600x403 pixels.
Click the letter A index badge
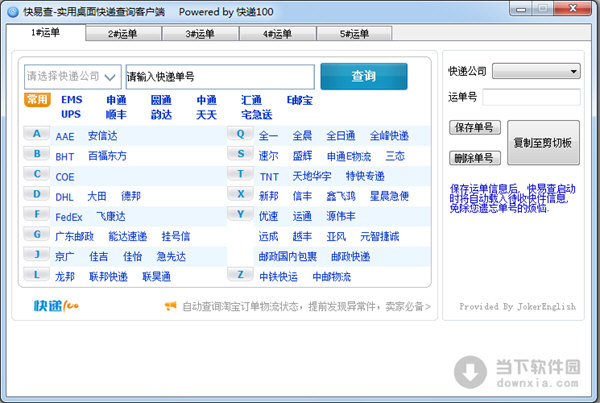[x=37, y=134]
